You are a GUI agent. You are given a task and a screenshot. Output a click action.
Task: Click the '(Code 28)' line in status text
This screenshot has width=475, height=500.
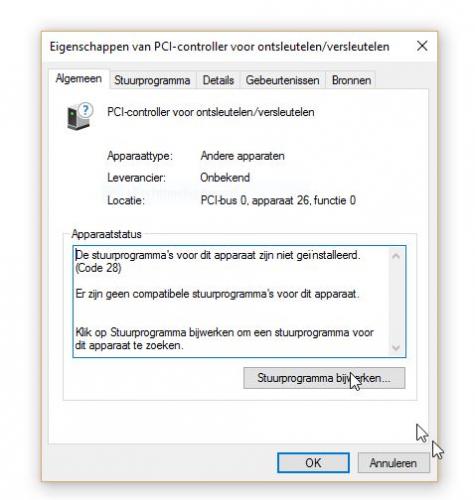[98, 268]
